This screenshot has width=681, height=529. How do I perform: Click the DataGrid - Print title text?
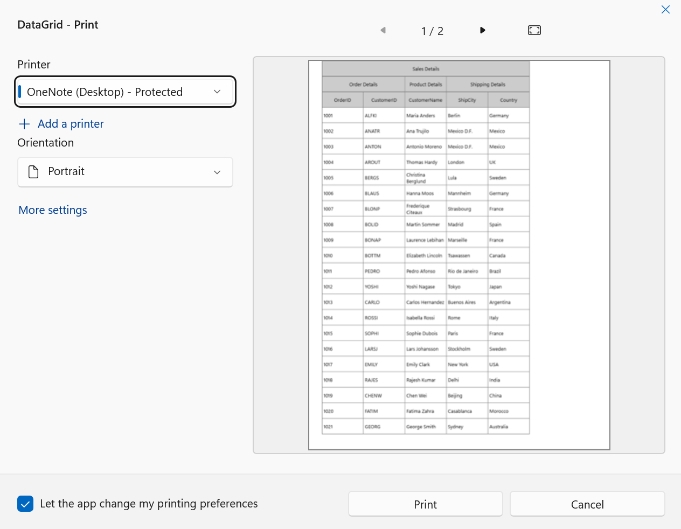pyautogui.click(x=58, y=25)
